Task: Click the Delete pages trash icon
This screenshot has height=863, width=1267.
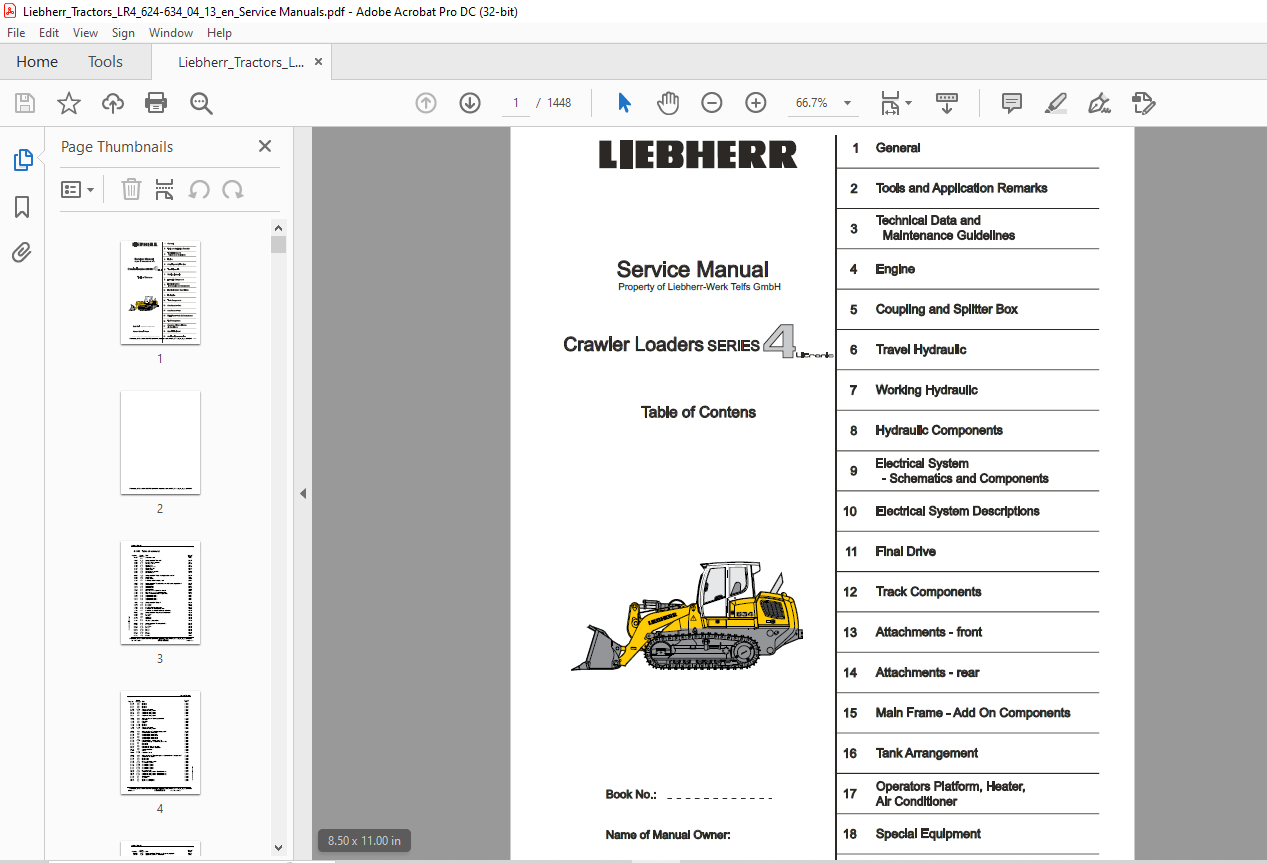Action: click(x=131, y=189)
